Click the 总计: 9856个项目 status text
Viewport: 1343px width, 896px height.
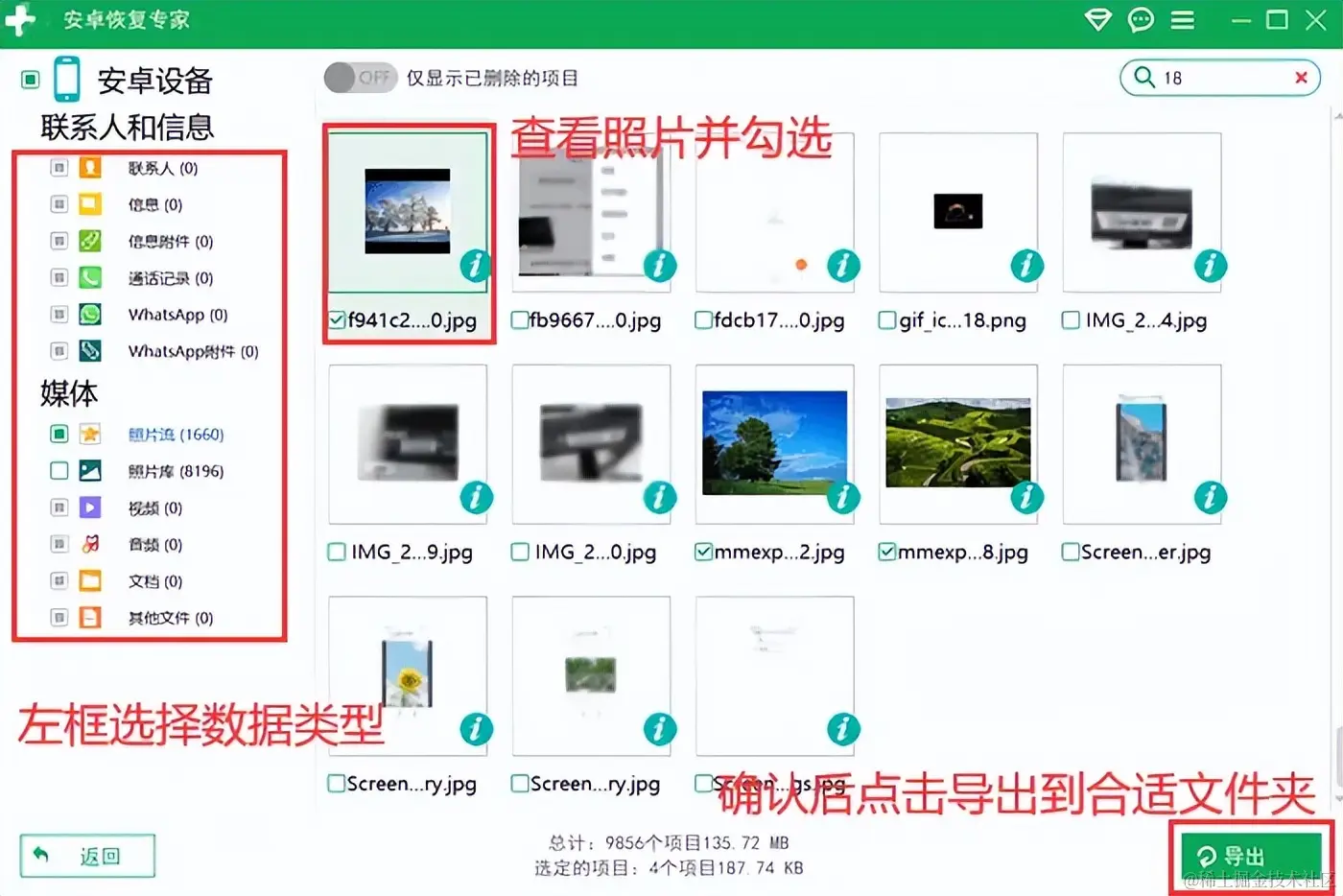click(x=669, y=842)
